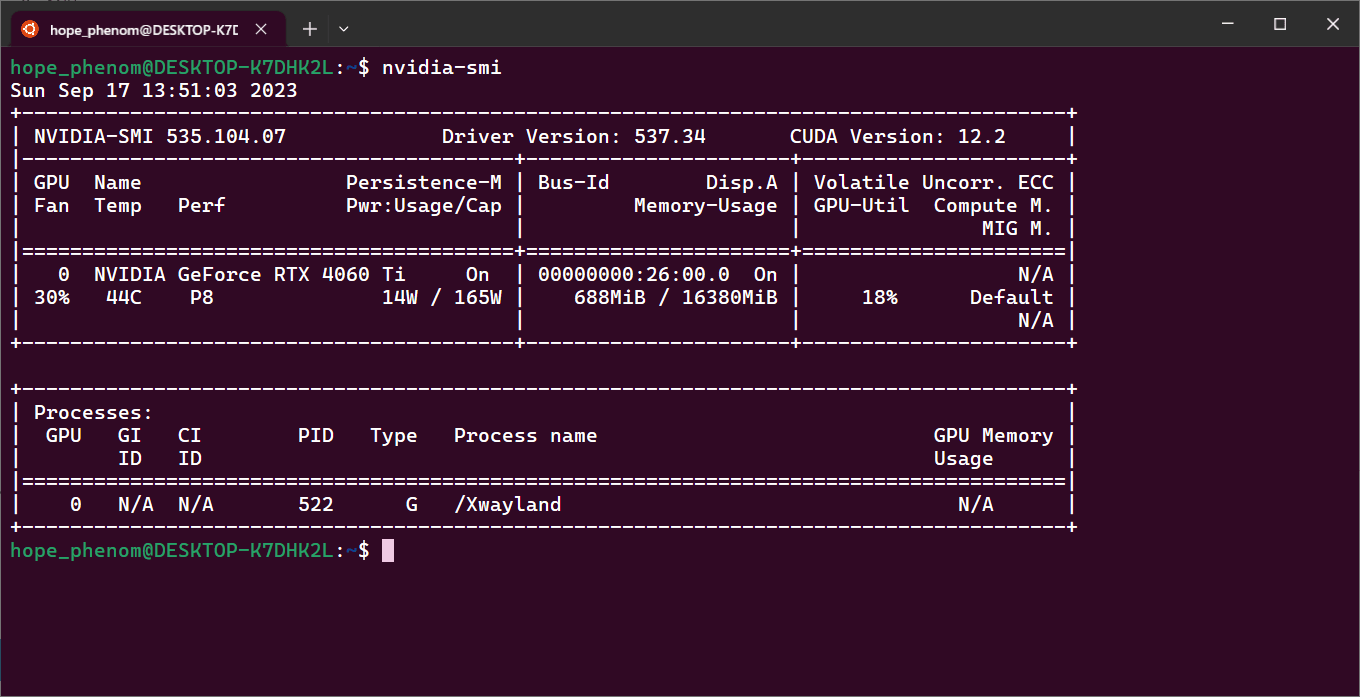Image resolution: width=1360 pixels, height=697 pixels.
Task: Click 'NVIDIA-SMI 535.104.07' text
Action: tap(160, 137)
